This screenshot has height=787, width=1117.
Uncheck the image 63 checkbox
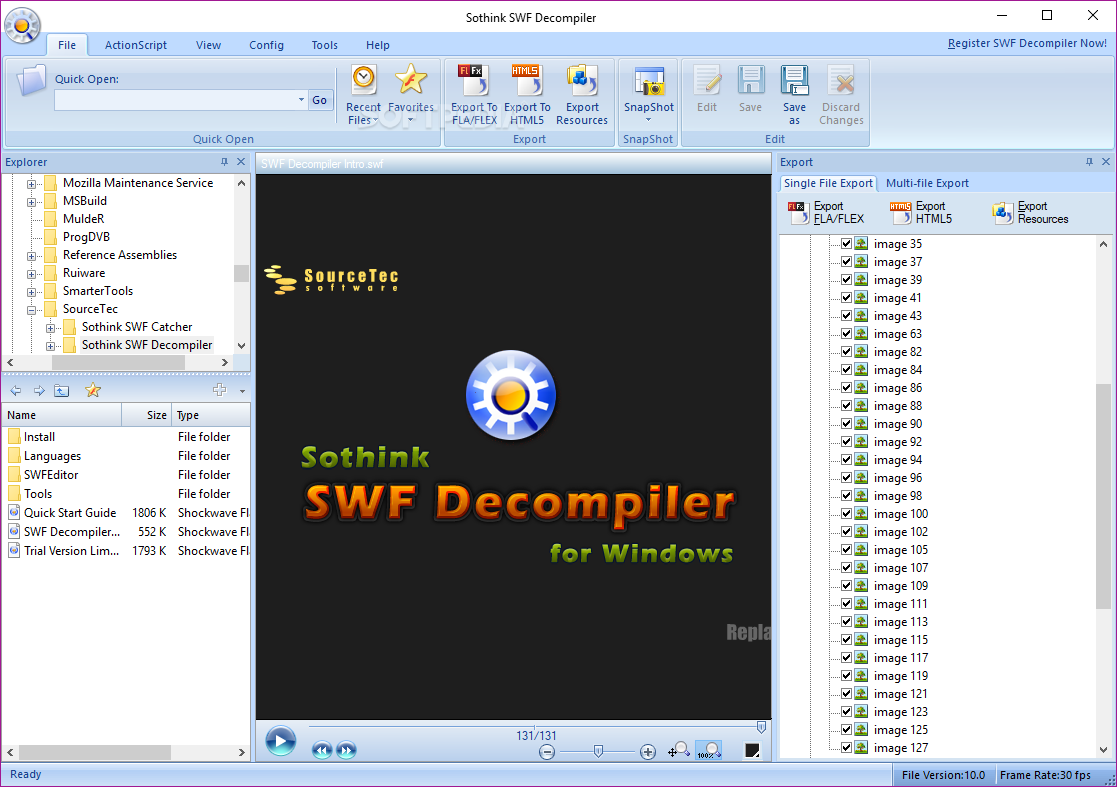846,333
